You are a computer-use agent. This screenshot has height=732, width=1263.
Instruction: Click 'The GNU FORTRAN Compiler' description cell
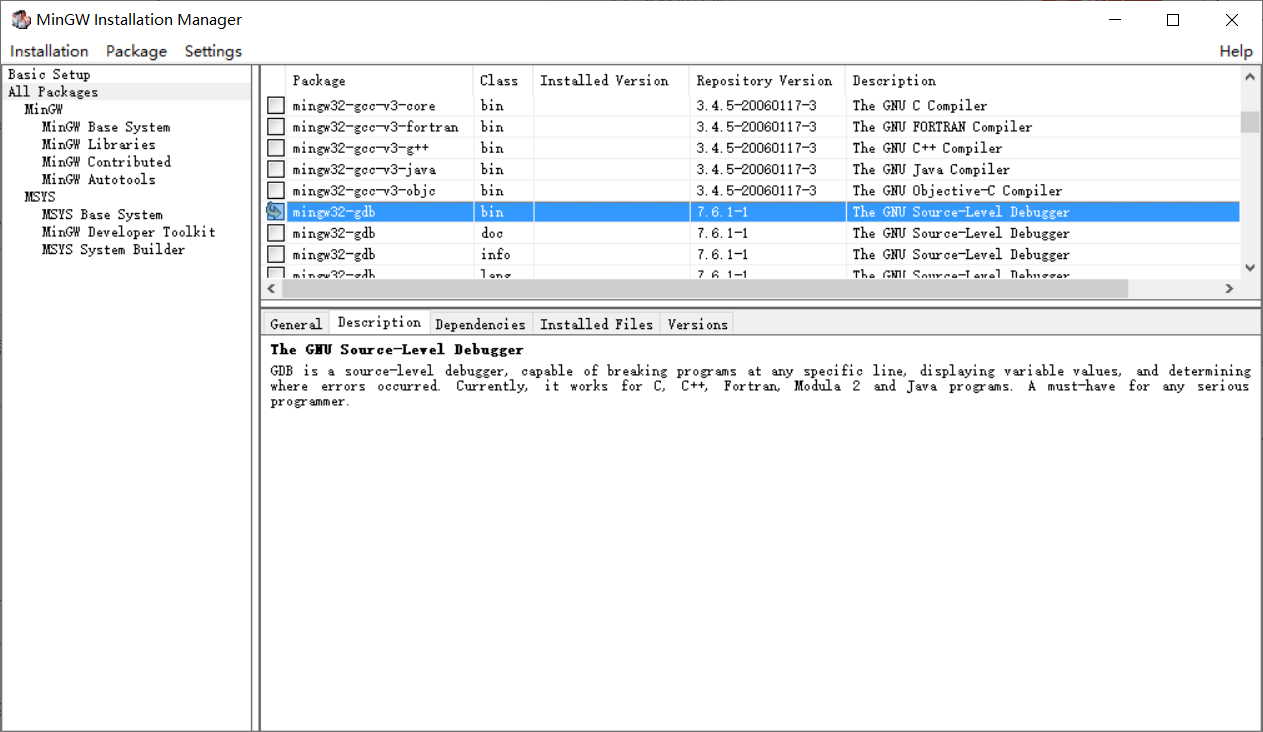pos(942,127)
